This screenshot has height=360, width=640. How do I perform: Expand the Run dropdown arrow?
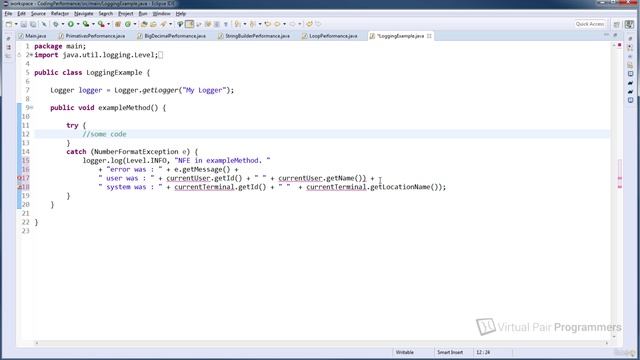[x=78, y=24]
